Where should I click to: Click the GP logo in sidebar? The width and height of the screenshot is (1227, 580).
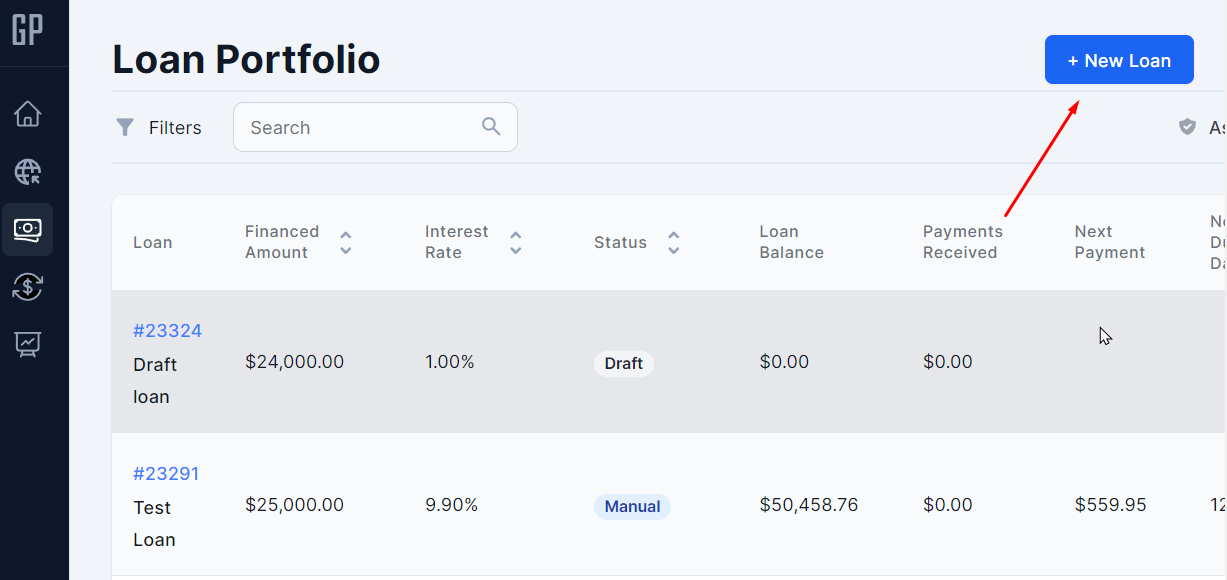[x=28, y=29]
